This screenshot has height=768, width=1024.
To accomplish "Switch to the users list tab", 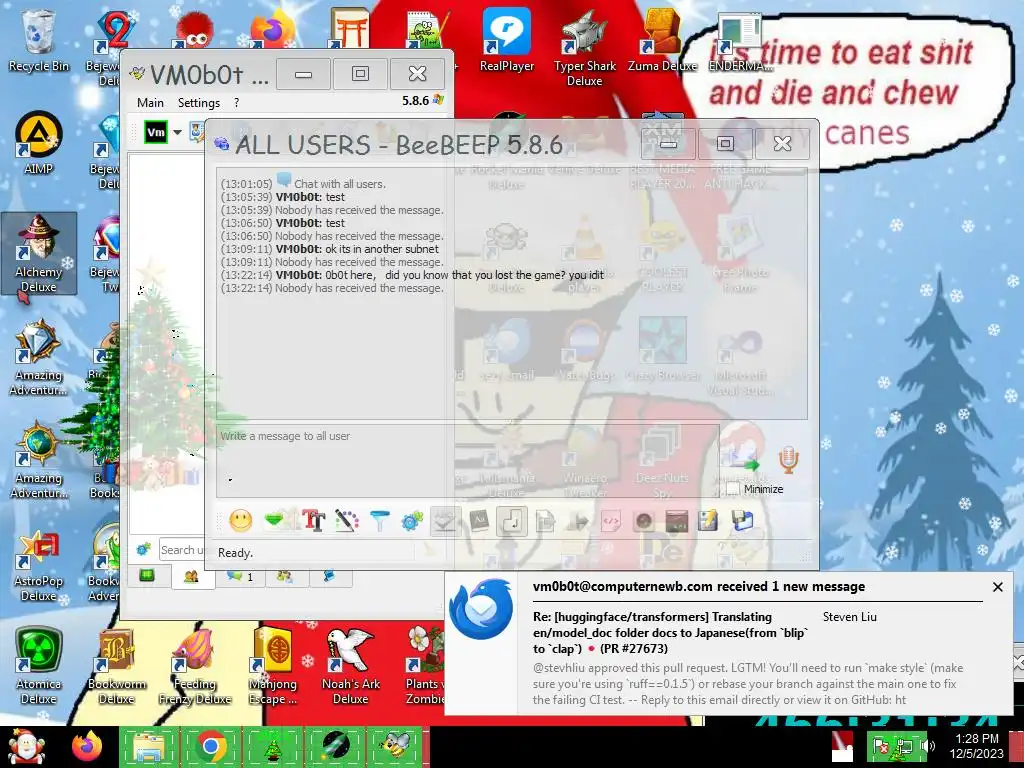I will 191,576.
